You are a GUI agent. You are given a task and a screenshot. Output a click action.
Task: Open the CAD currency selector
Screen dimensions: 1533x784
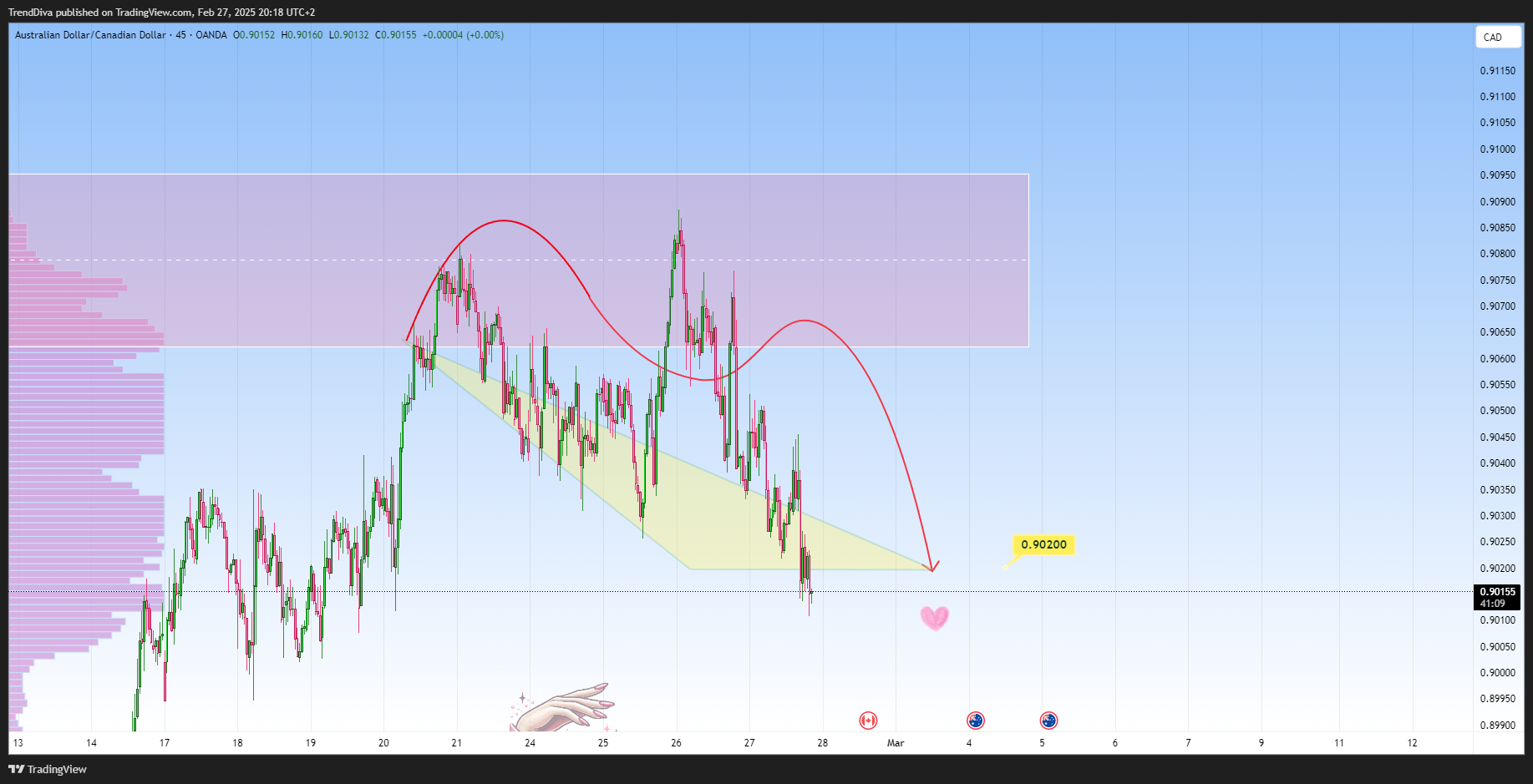(1498, 37)
